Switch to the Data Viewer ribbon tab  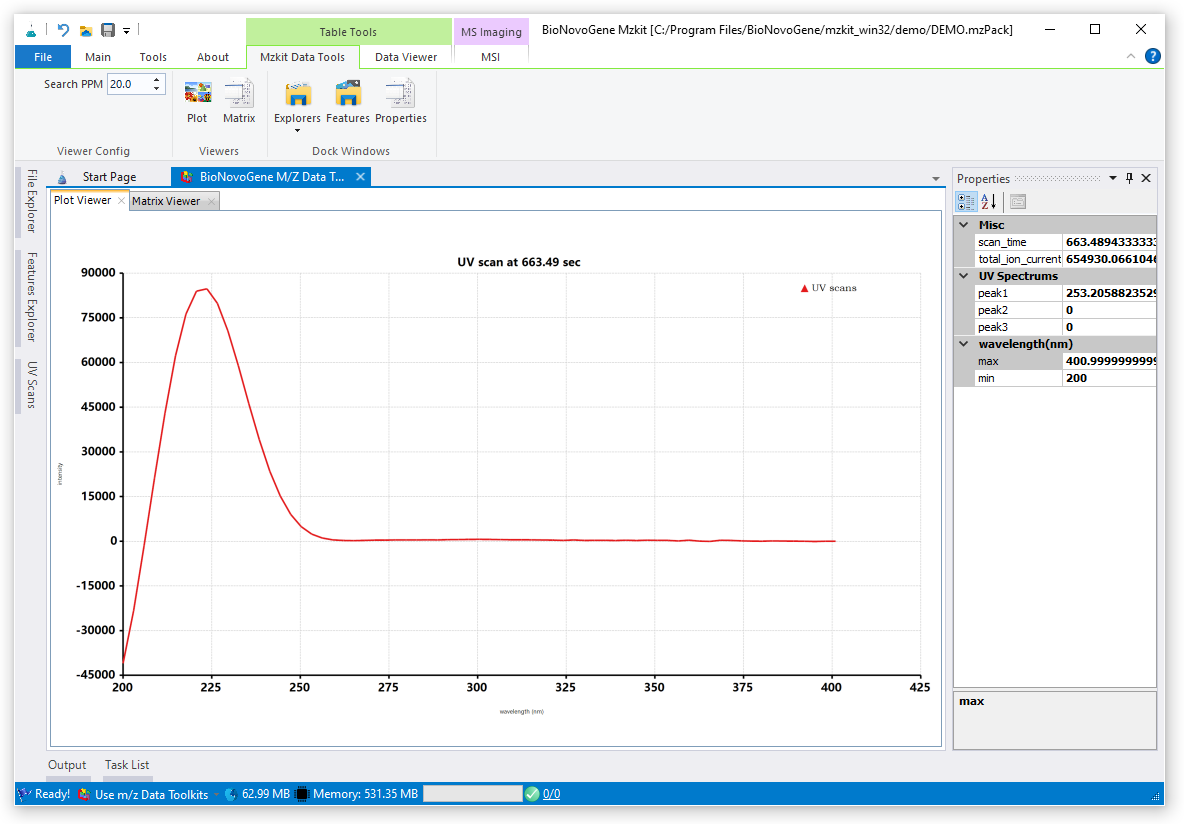click(405, 57)
